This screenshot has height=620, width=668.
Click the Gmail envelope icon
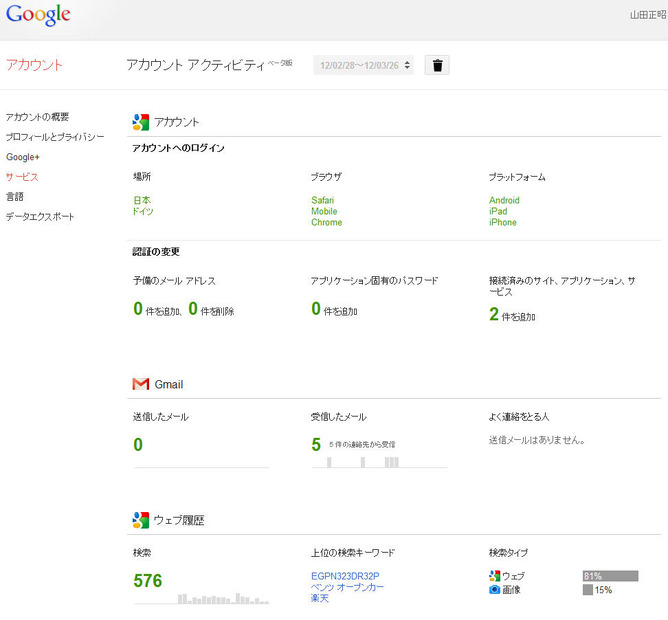141,384
